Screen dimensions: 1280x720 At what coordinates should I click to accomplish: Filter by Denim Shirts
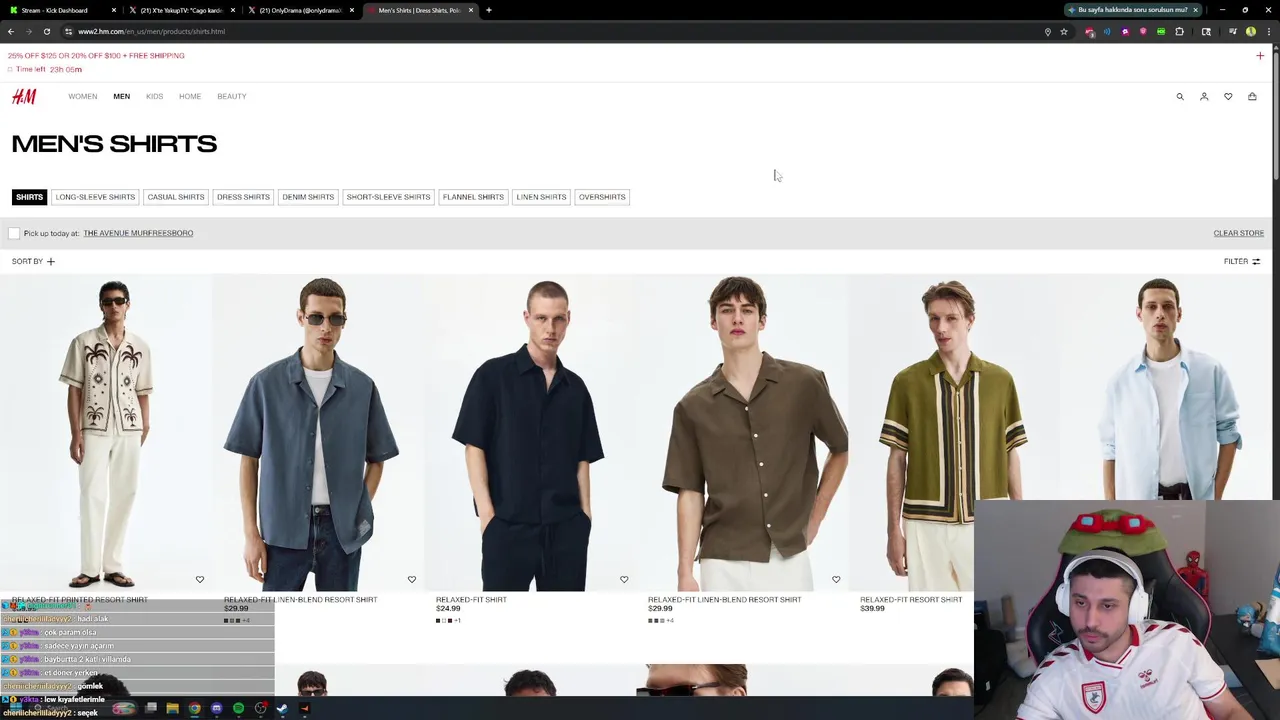pyautogui.click(x=308, y=197)
